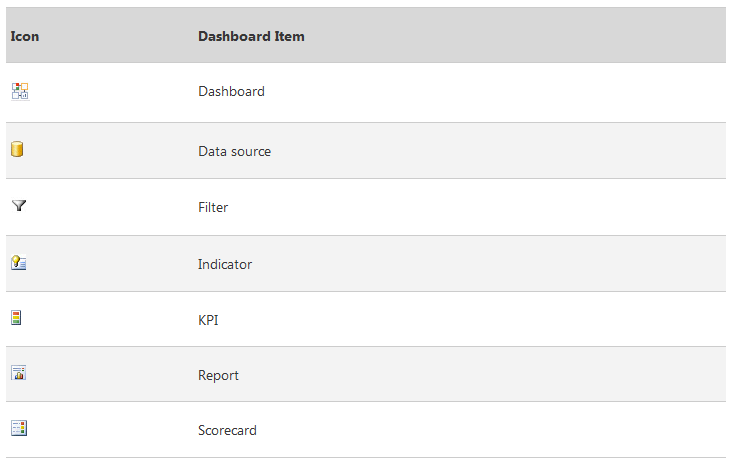Viewport: 737px width, 468px height.
Task: Click the Filter funnel icon
Action: (x=19, y=206)
